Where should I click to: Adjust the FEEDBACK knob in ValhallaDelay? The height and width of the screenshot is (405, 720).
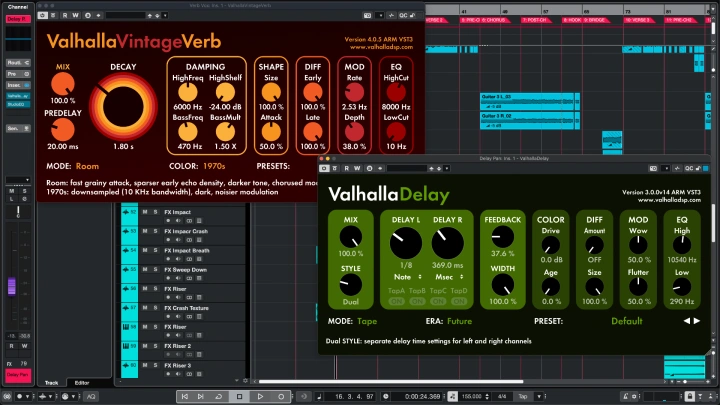[502, 237]
